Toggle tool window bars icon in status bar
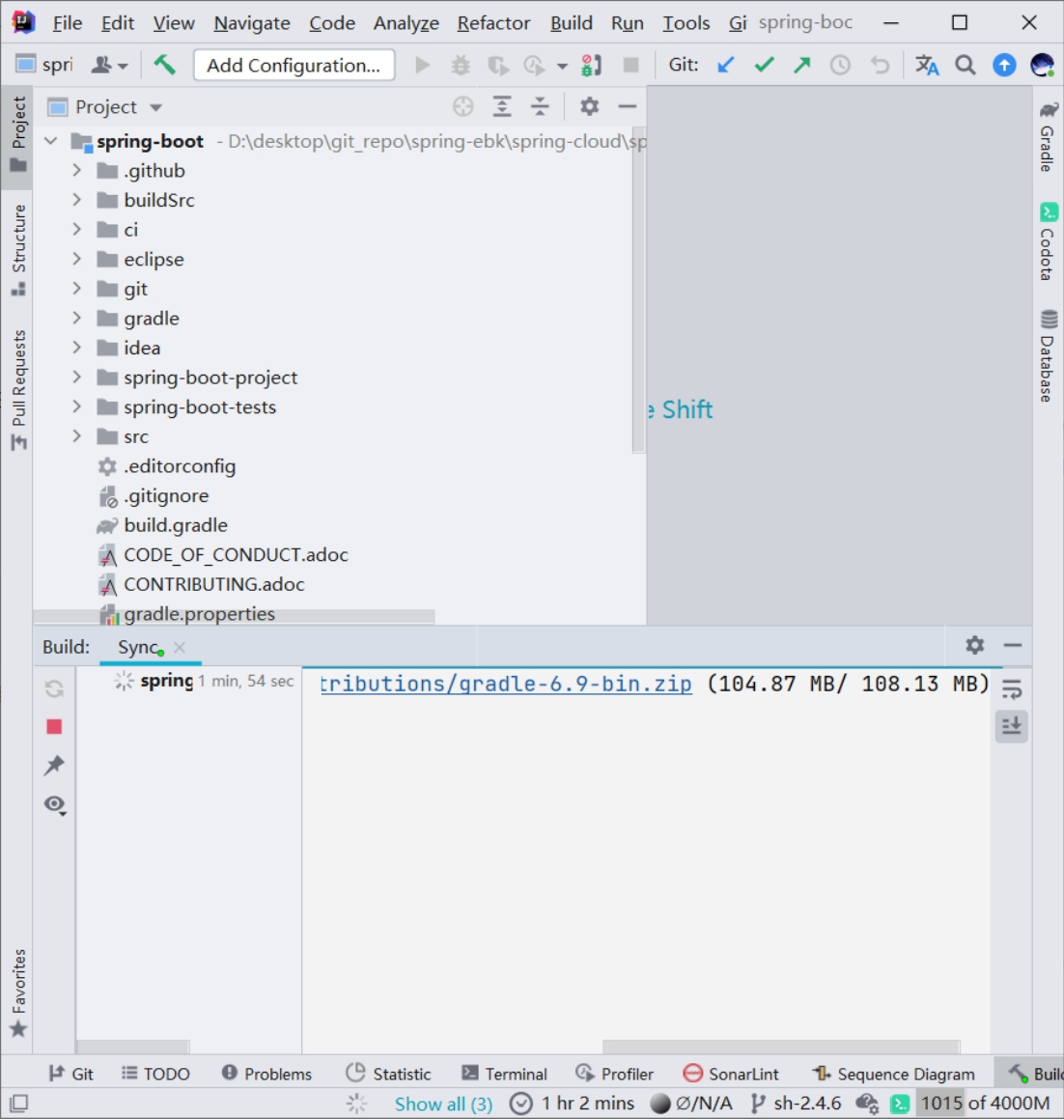This screenshot has height=1120, width=1064. [x=19, y=1104]
